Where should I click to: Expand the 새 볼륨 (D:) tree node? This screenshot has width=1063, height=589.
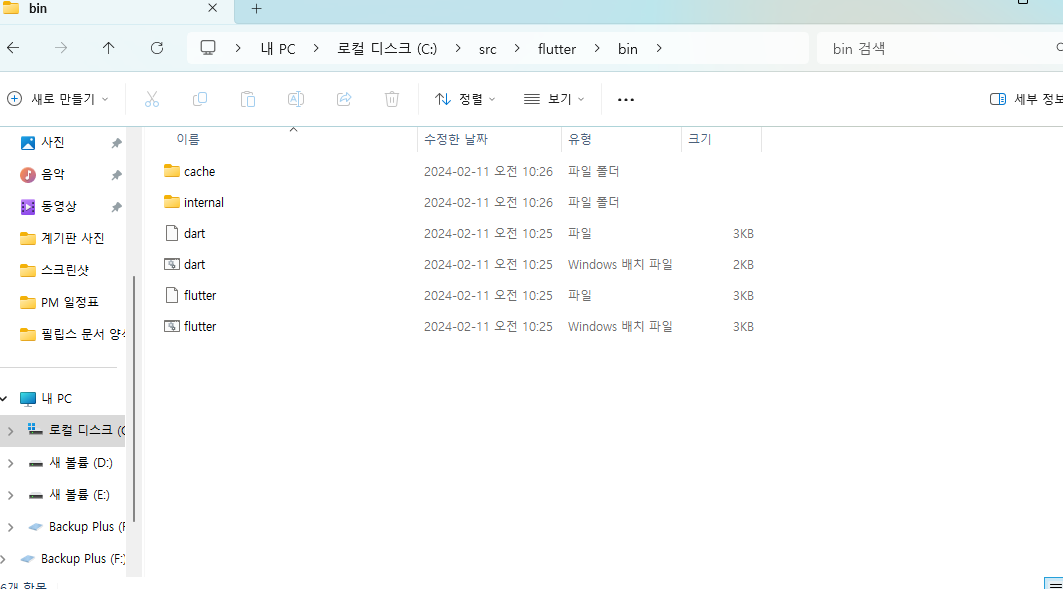10,463
